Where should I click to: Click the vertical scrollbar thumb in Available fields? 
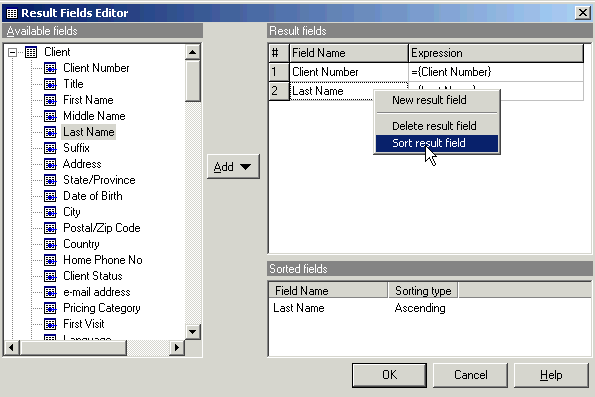tap(193, 81)
